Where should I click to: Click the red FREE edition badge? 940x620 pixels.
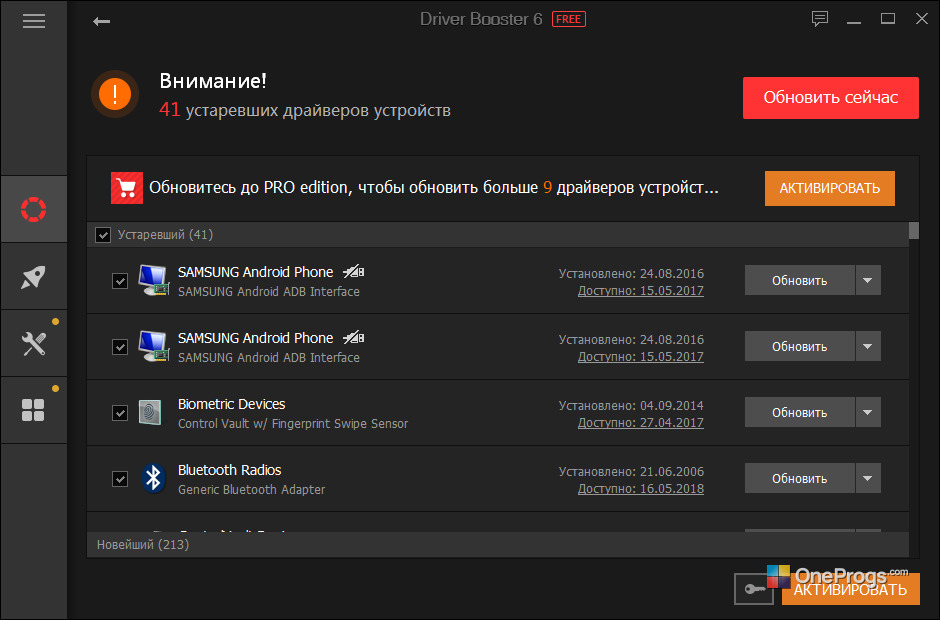coord(568,19)
